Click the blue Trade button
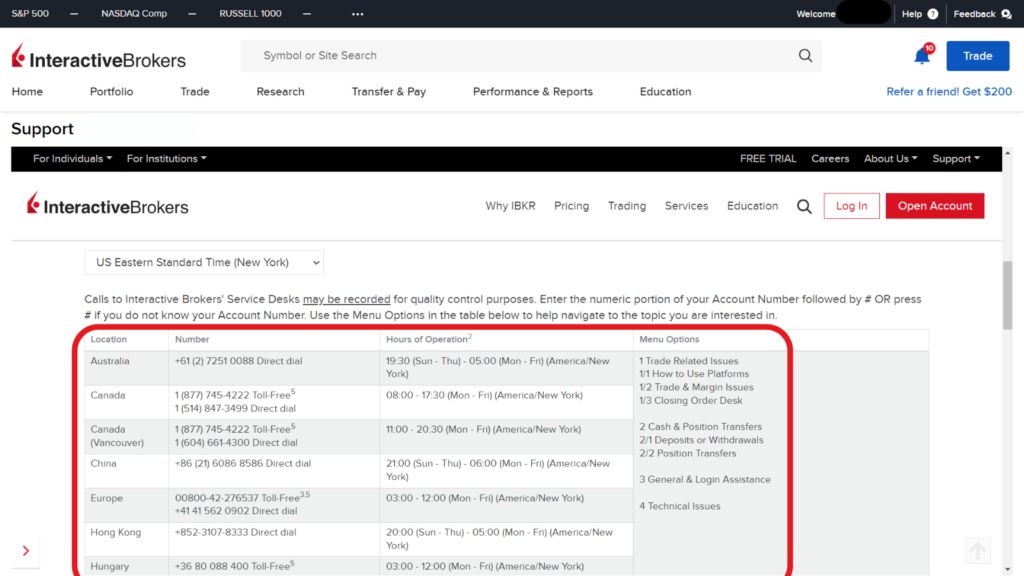 [x=977, y=56]
